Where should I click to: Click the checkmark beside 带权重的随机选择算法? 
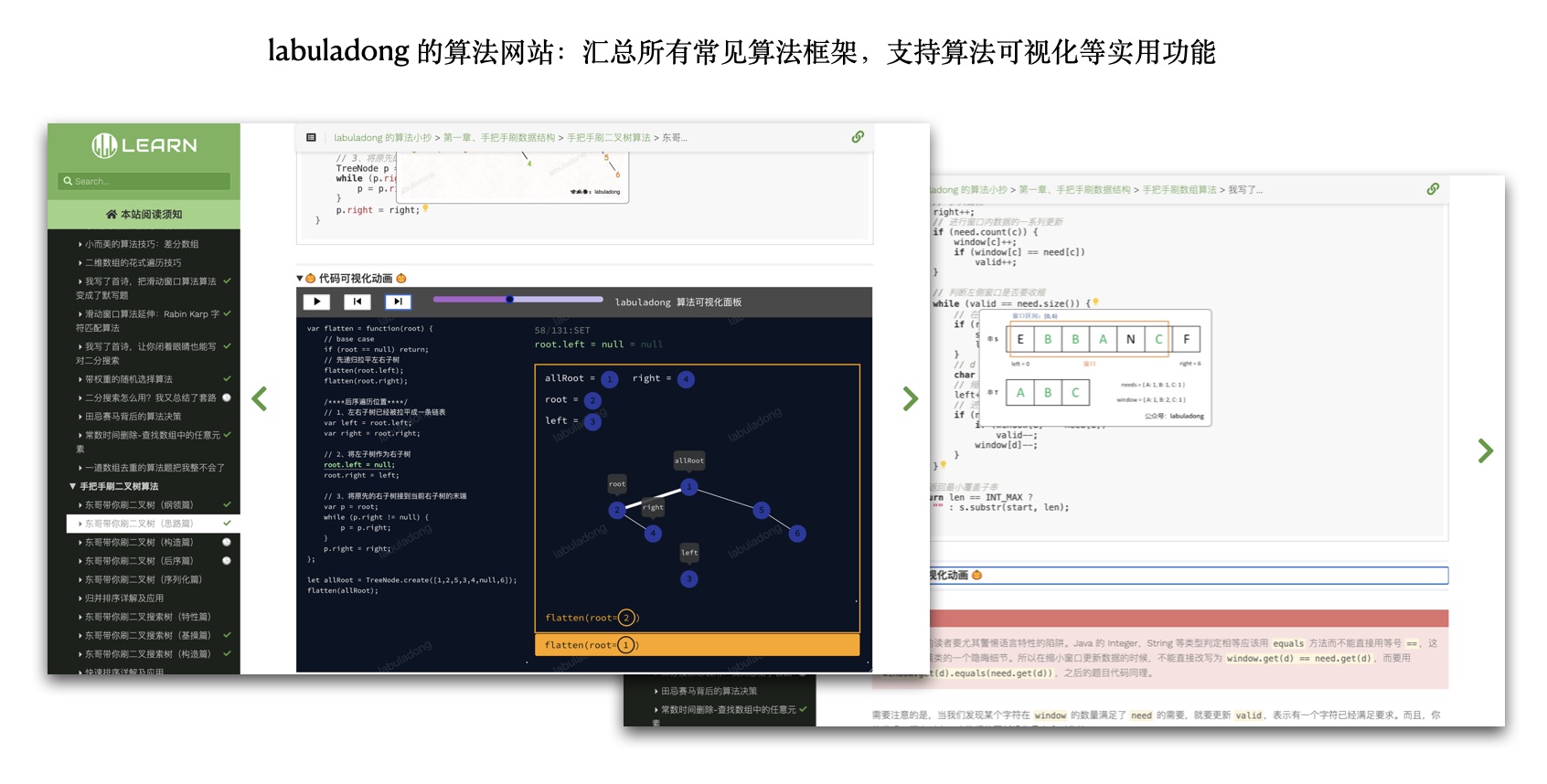[x=227, y=378]
